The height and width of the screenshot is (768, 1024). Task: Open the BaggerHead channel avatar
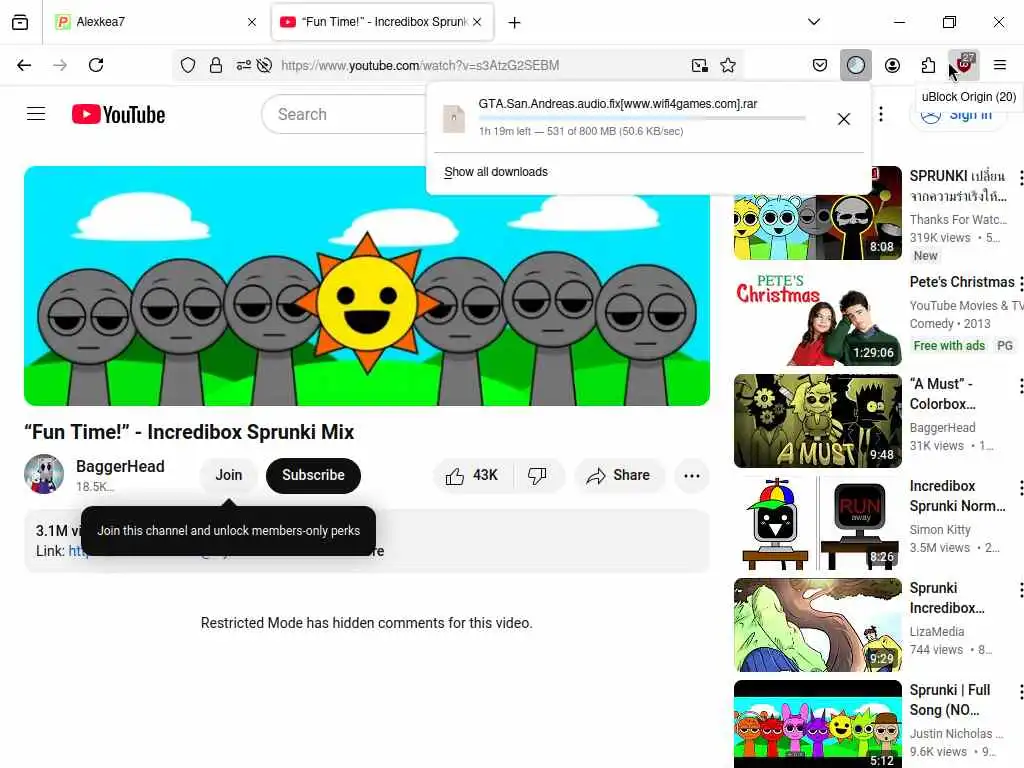(44, 474)
